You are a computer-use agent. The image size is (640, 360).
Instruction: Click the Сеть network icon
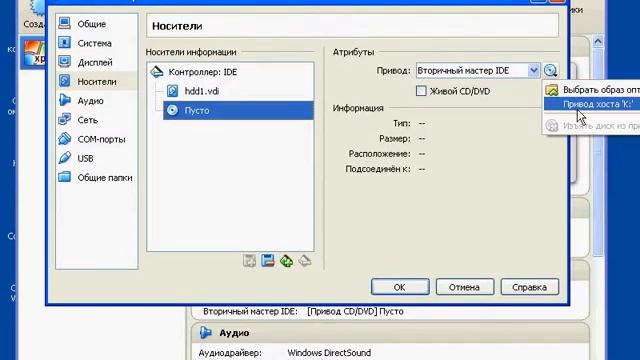[x=64, y=119]
